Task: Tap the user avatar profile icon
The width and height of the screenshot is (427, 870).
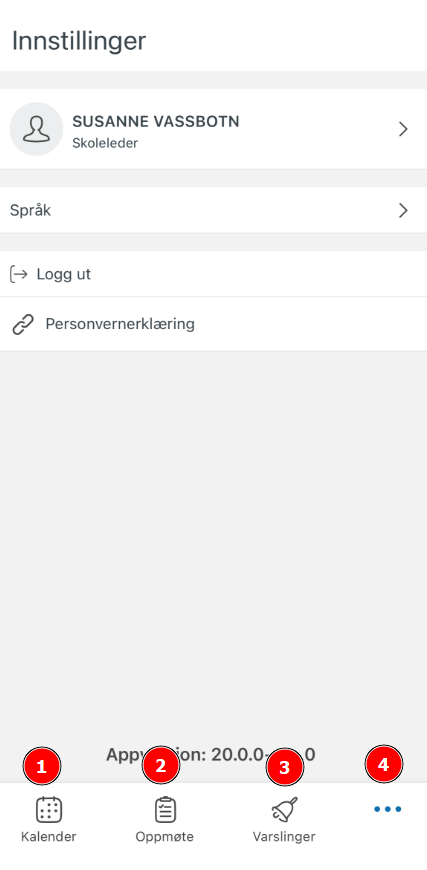Action: pyautogui.click(x=36, y=129)
